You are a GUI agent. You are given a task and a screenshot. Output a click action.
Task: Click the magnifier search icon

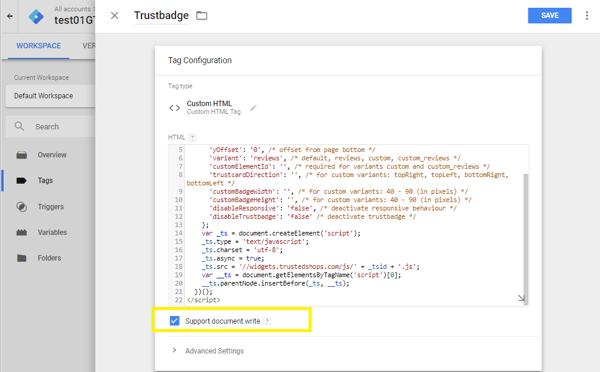click(19, 126)
